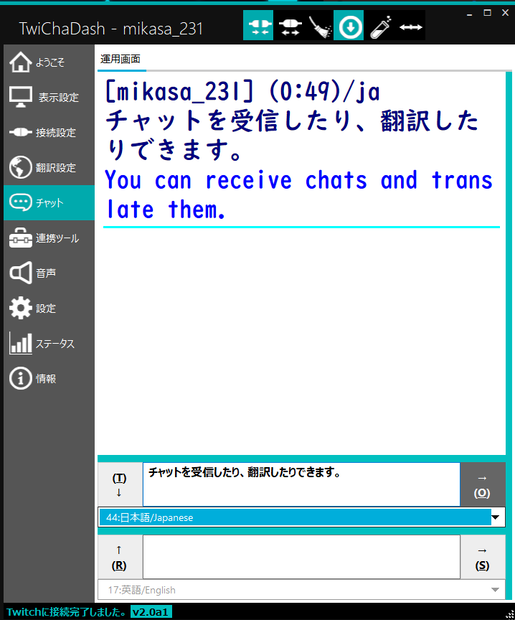Minimize the TwiChaDash window
This screenshot has height=620, width=515.
point(470,13)
